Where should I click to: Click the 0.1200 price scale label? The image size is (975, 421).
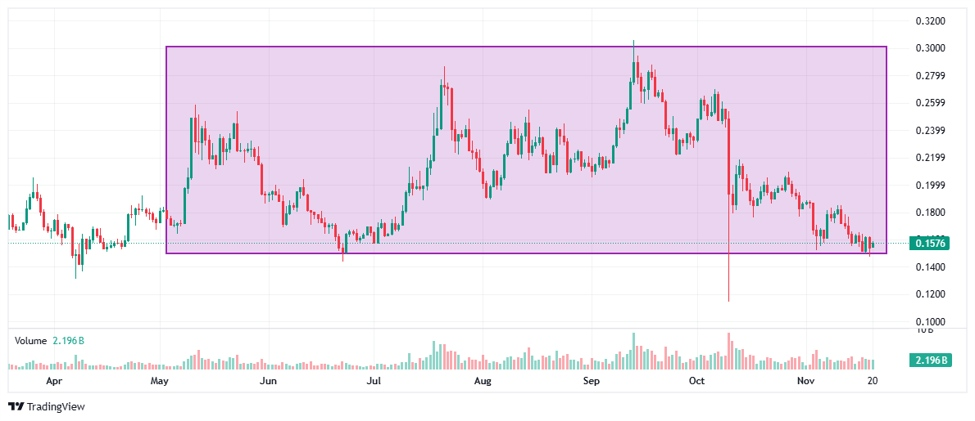click(931, 295)
